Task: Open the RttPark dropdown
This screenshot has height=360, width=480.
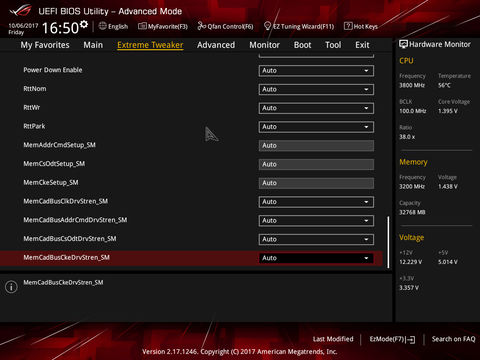Action: (x=316, y=127)
